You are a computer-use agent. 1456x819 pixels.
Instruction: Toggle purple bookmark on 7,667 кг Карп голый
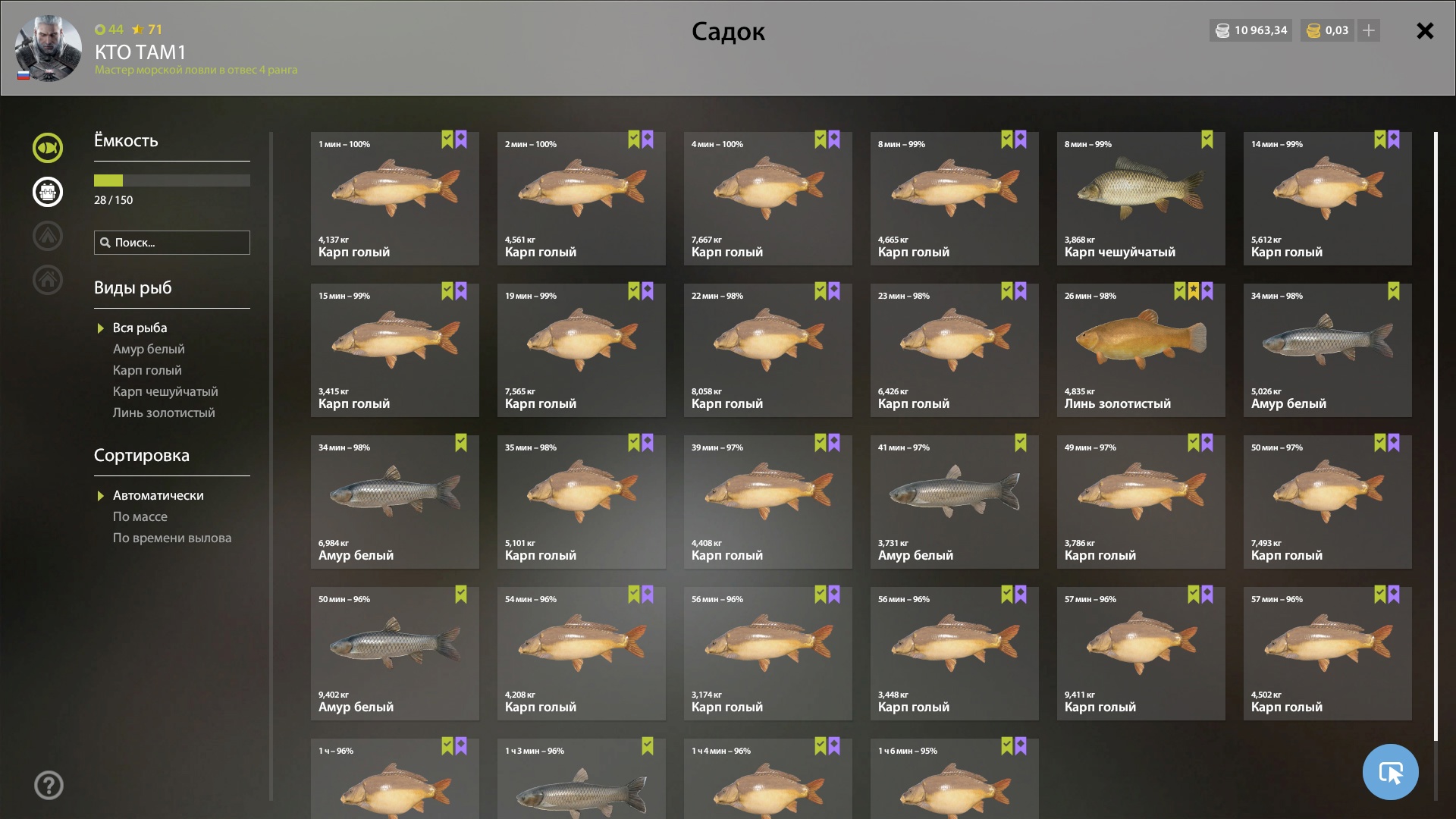point(834,140)
